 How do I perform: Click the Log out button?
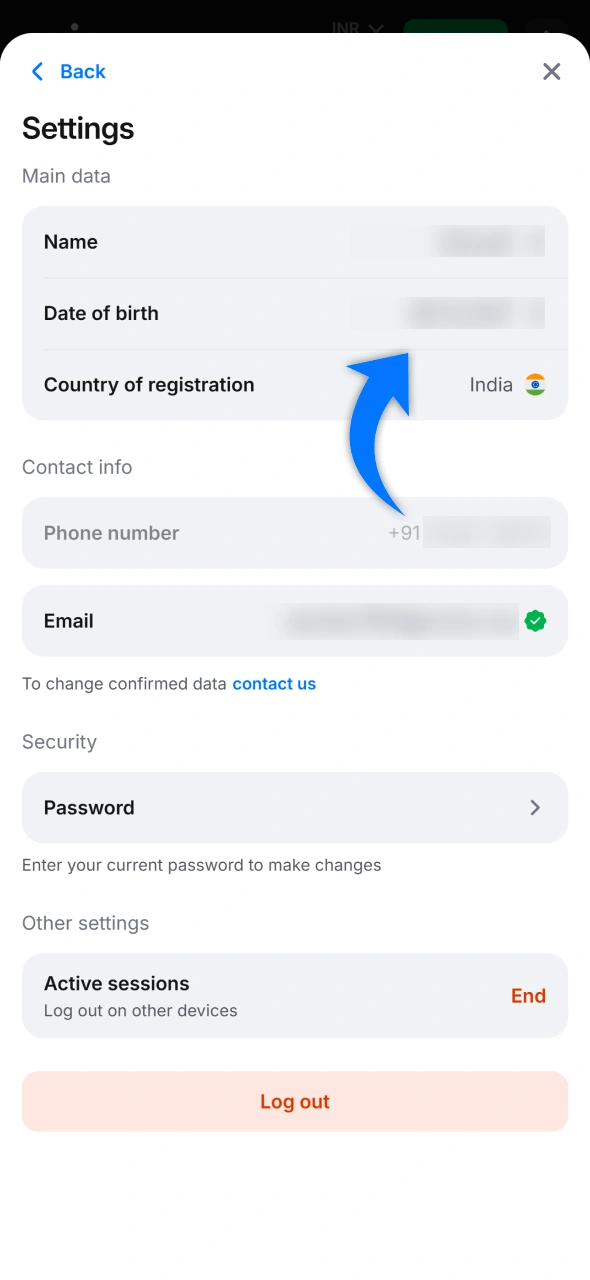(x=295, y=1101)
